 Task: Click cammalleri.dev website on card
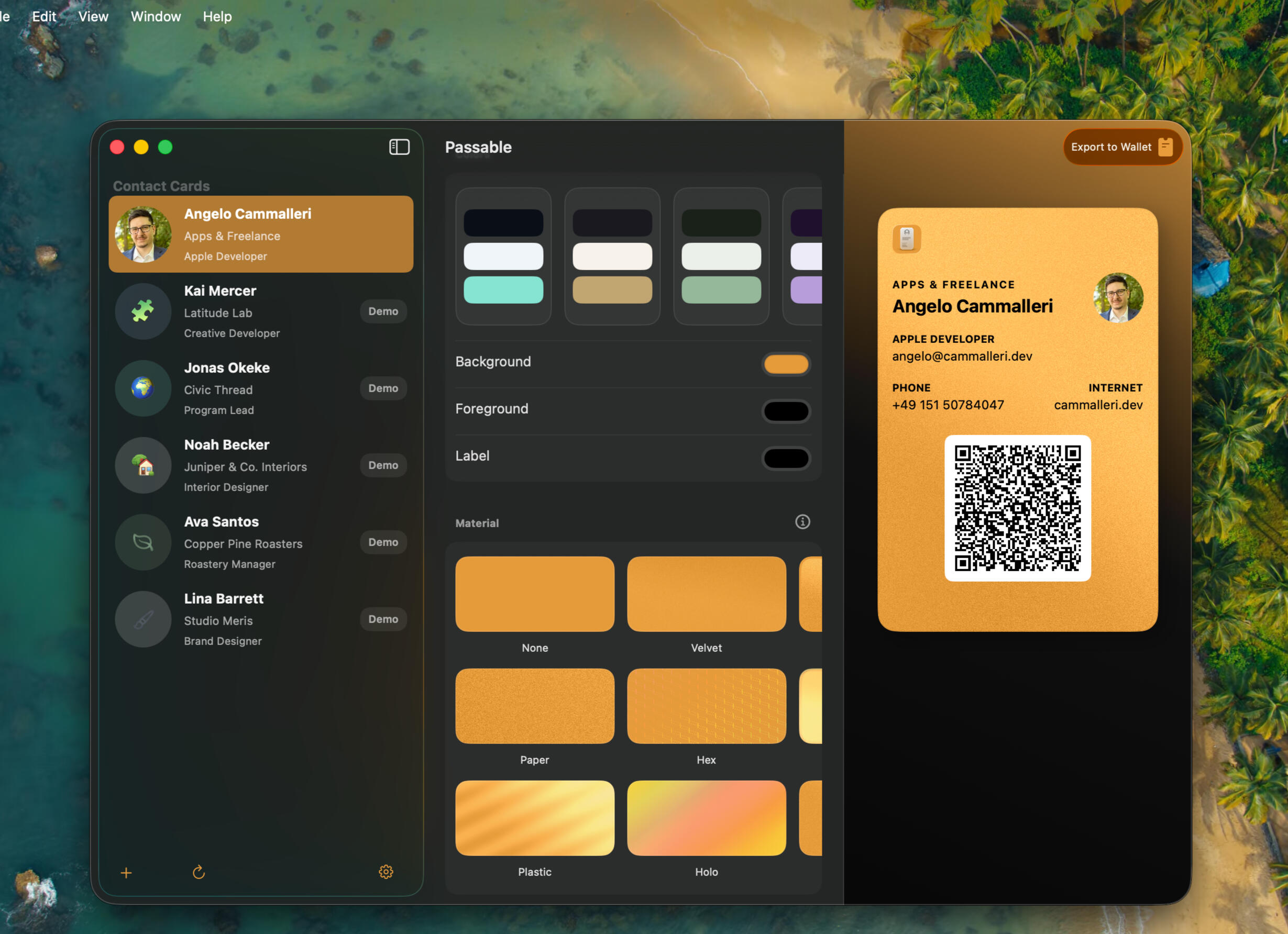click(1098, 405)
